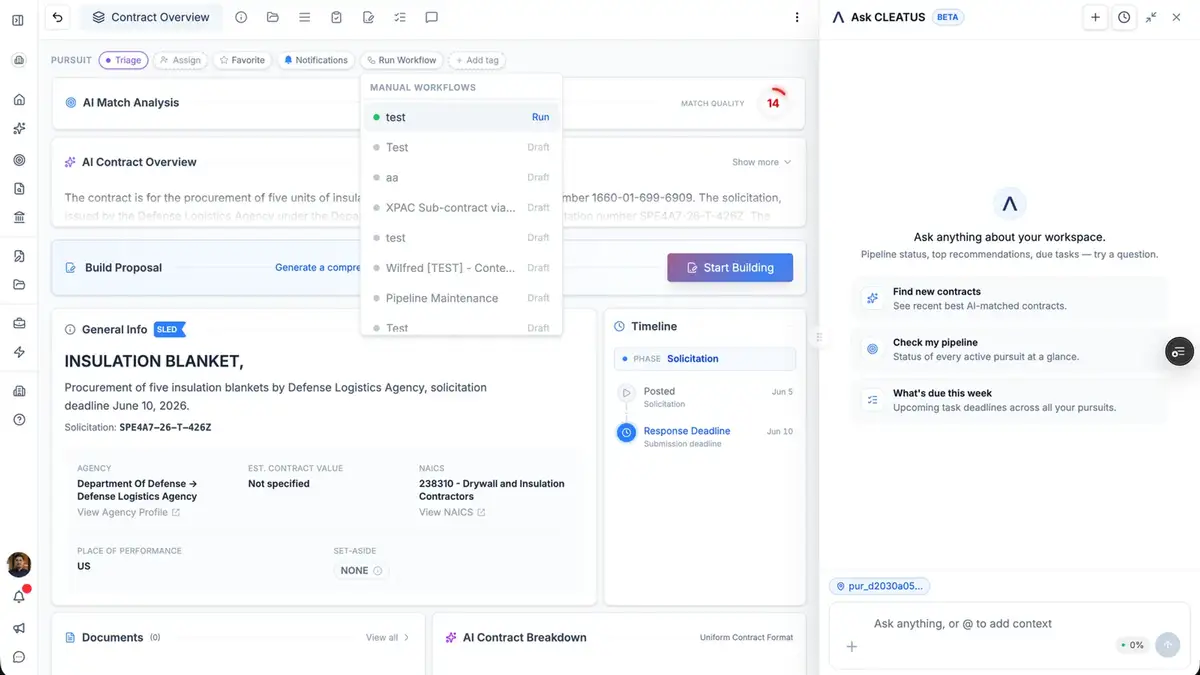Go to Home in left sidebar
Screen dimensions: 1200x675
(19, 100)
